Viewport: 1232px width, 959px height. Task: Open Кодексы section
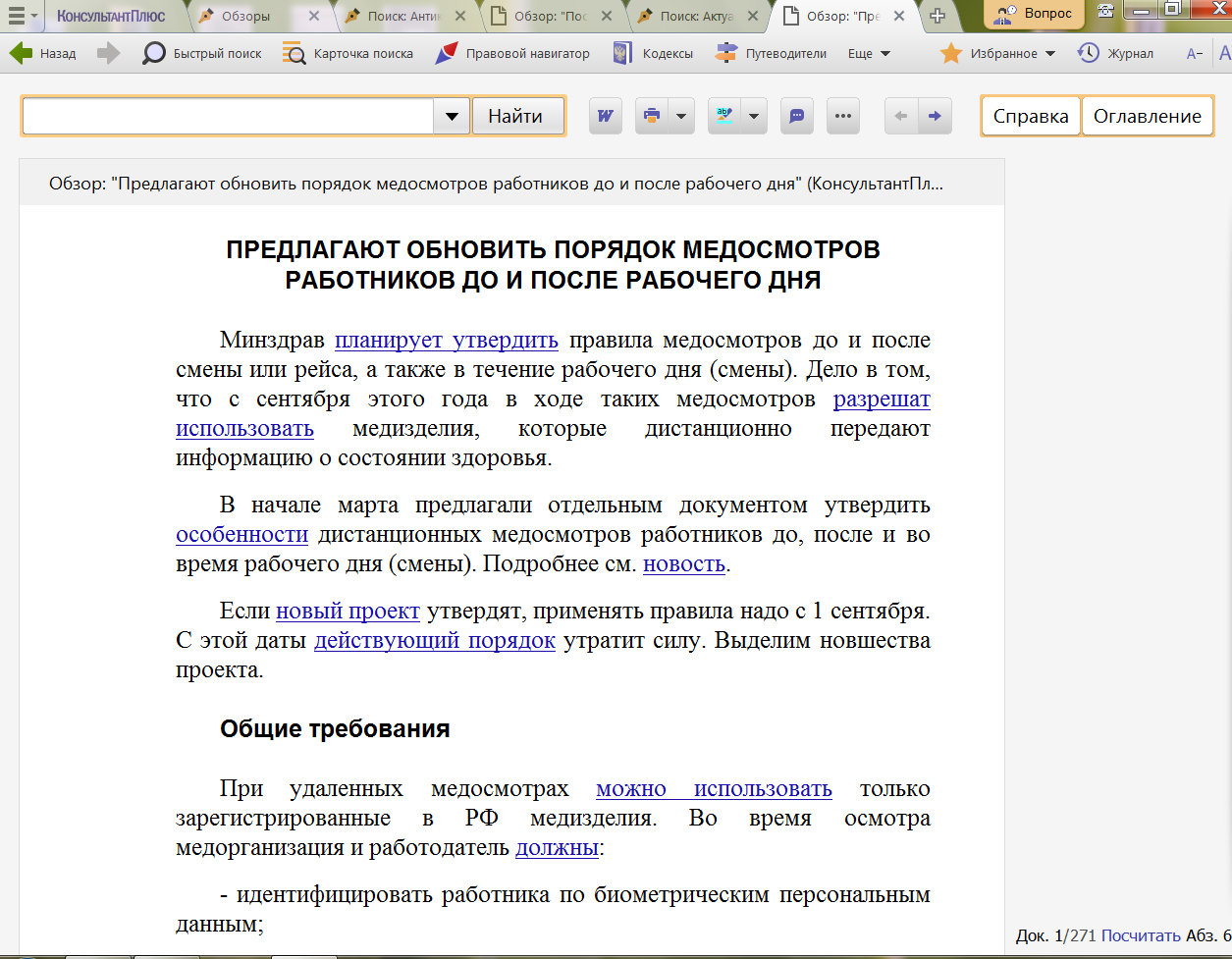653,53
